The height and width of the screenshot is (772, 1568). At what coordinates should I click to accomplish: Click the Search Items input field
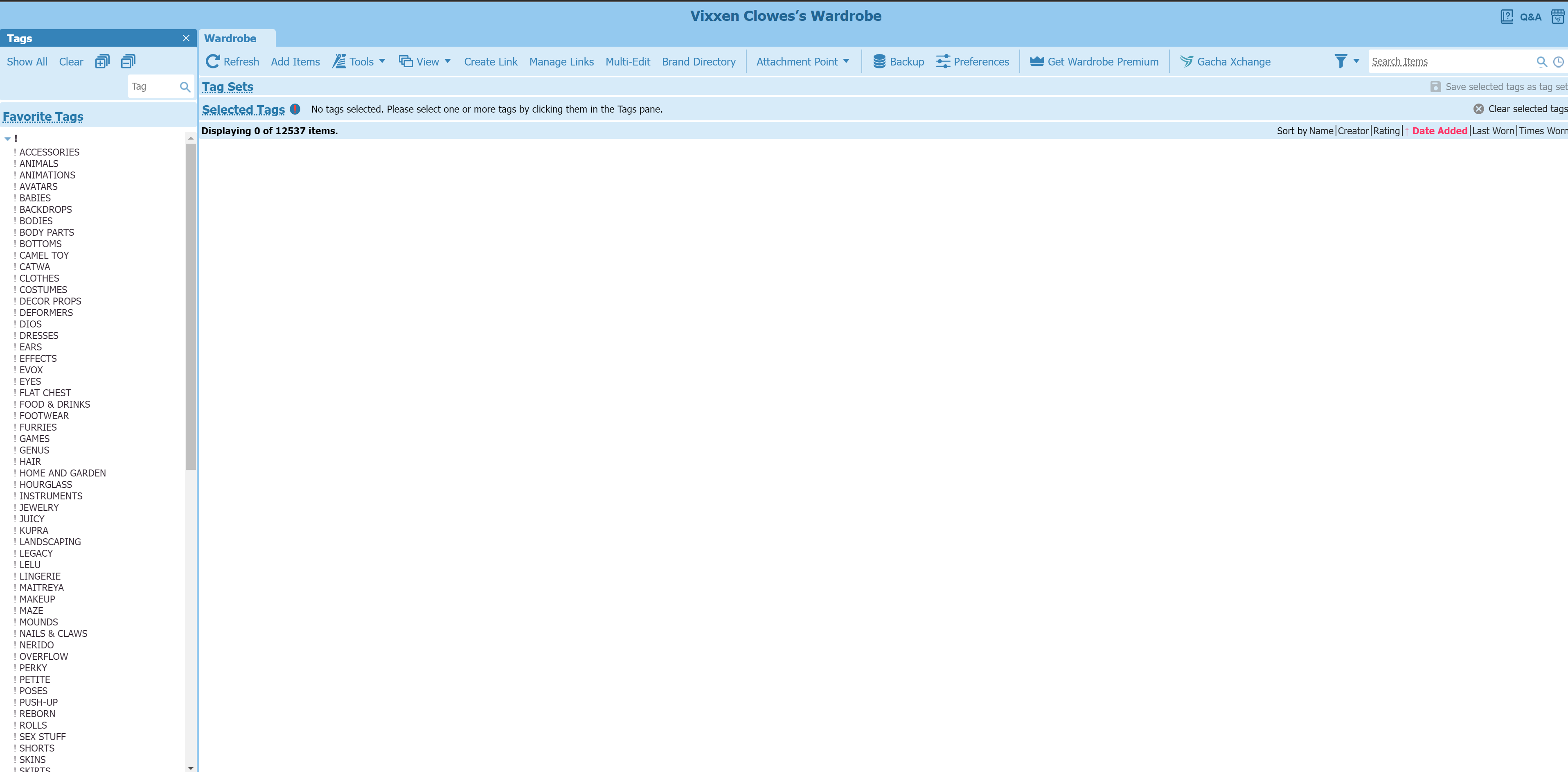[x=1449, y=61]
